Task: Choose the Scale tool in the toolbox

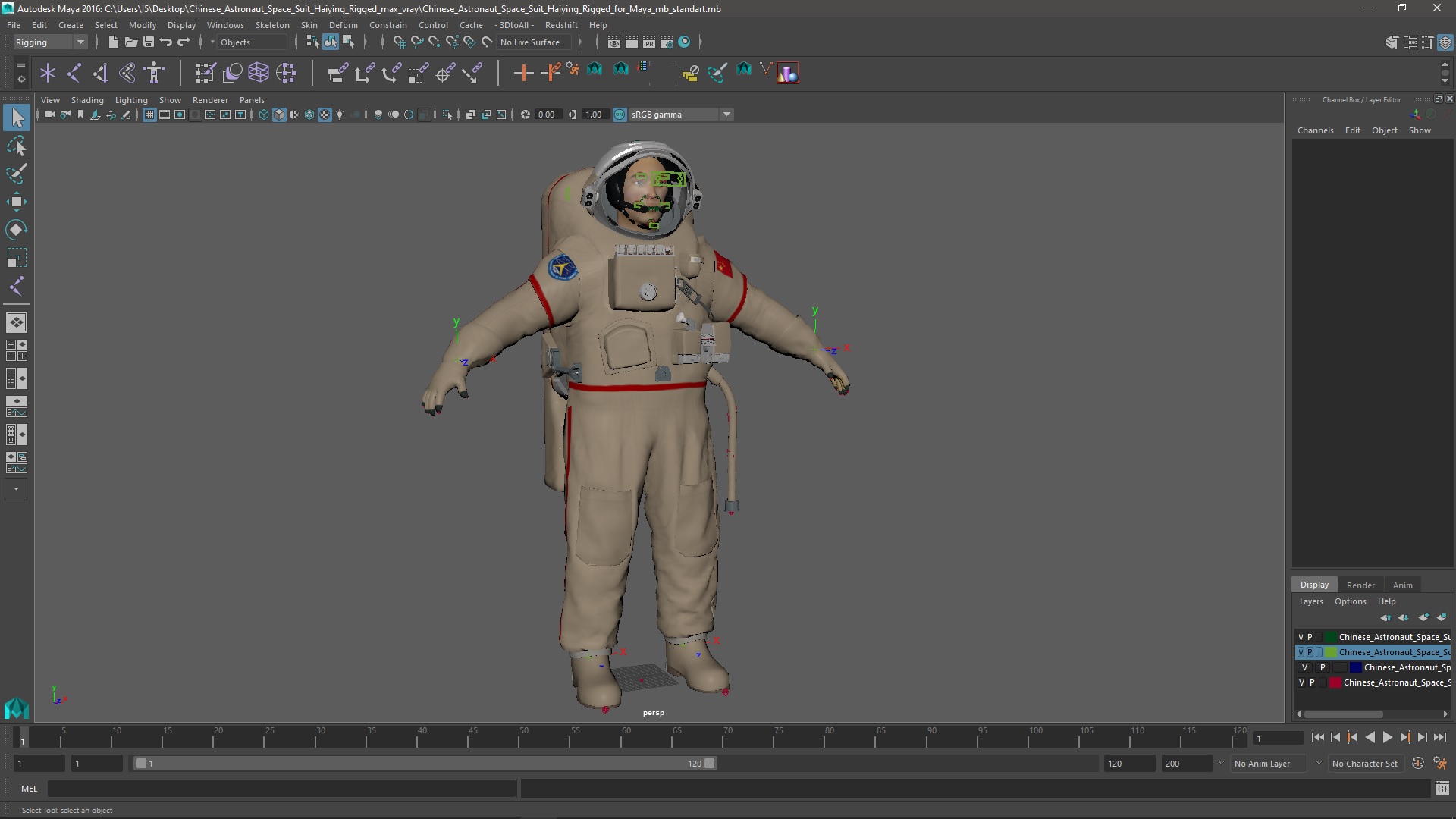Action: [x=17, y=258]
